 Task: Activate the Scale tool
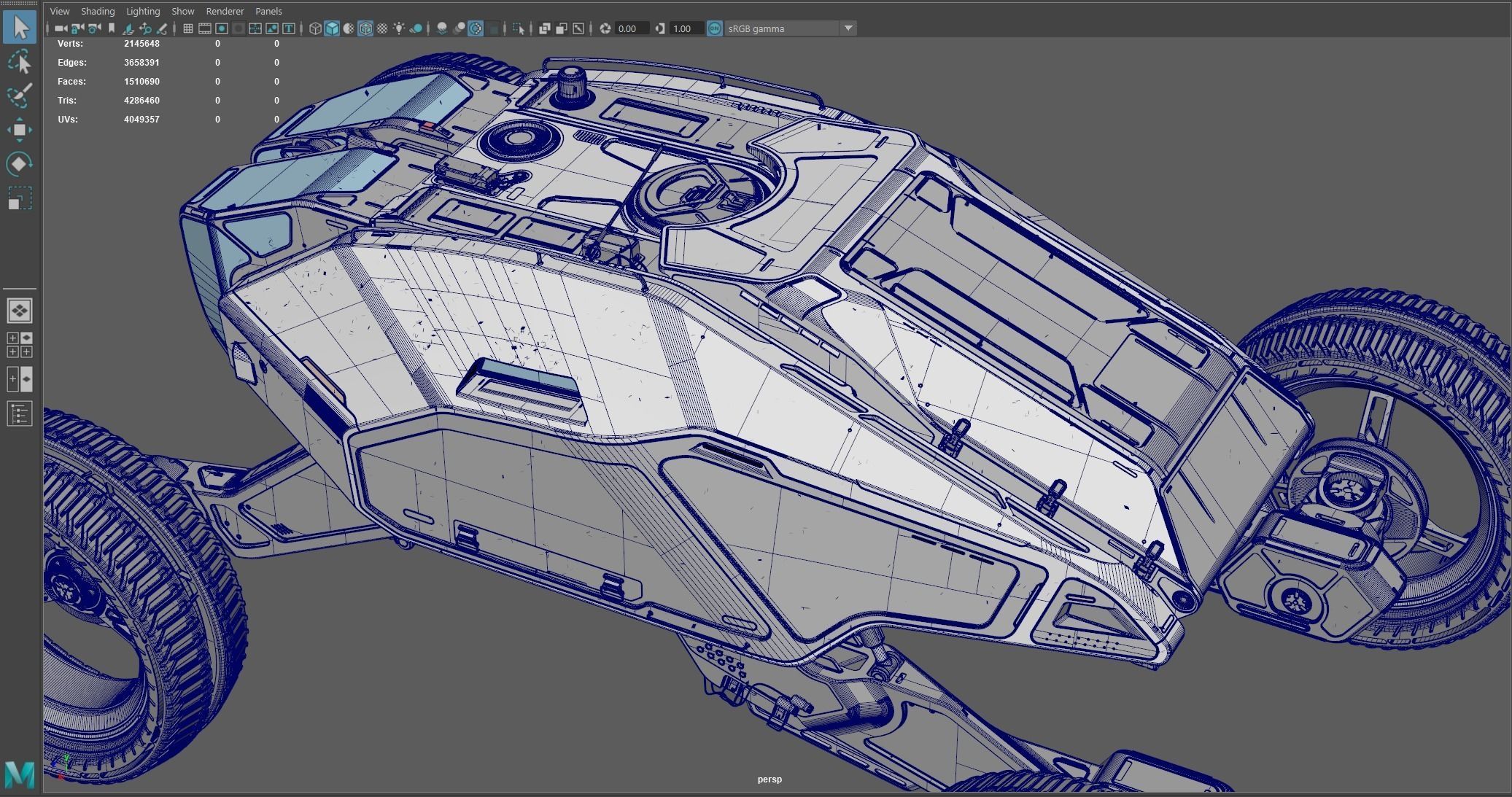20,198
